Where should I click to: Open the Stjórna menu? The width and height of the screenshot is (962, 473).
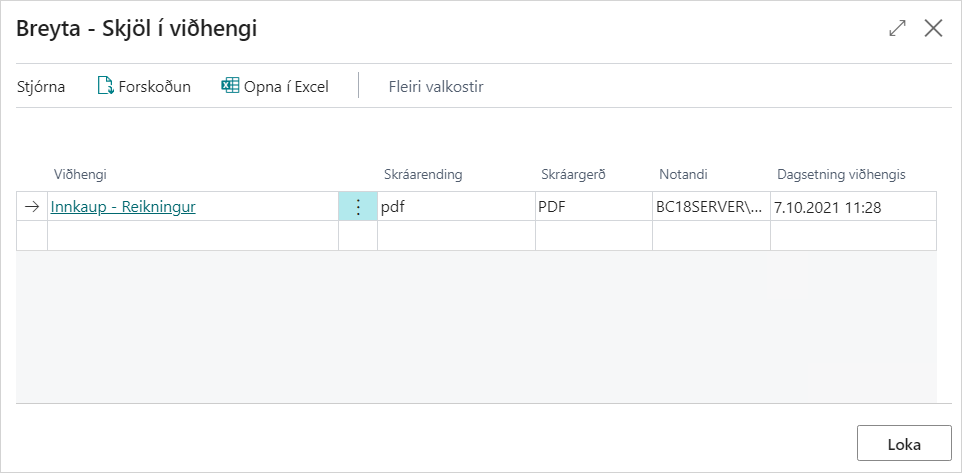[41, 87]
